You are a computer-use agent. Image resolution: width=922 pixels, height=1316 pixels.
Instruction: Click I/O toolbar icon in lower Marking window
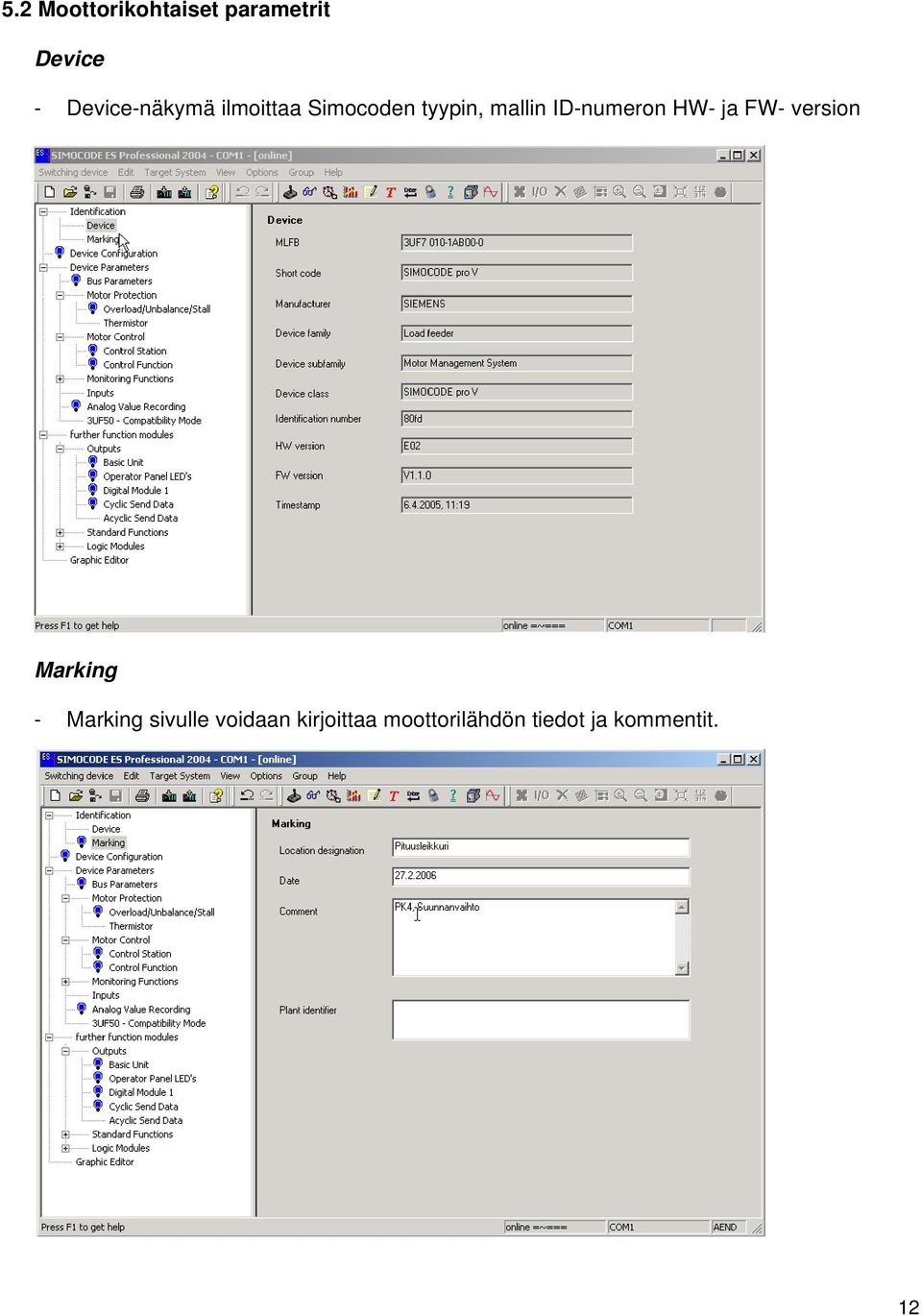tap(541, 795)
